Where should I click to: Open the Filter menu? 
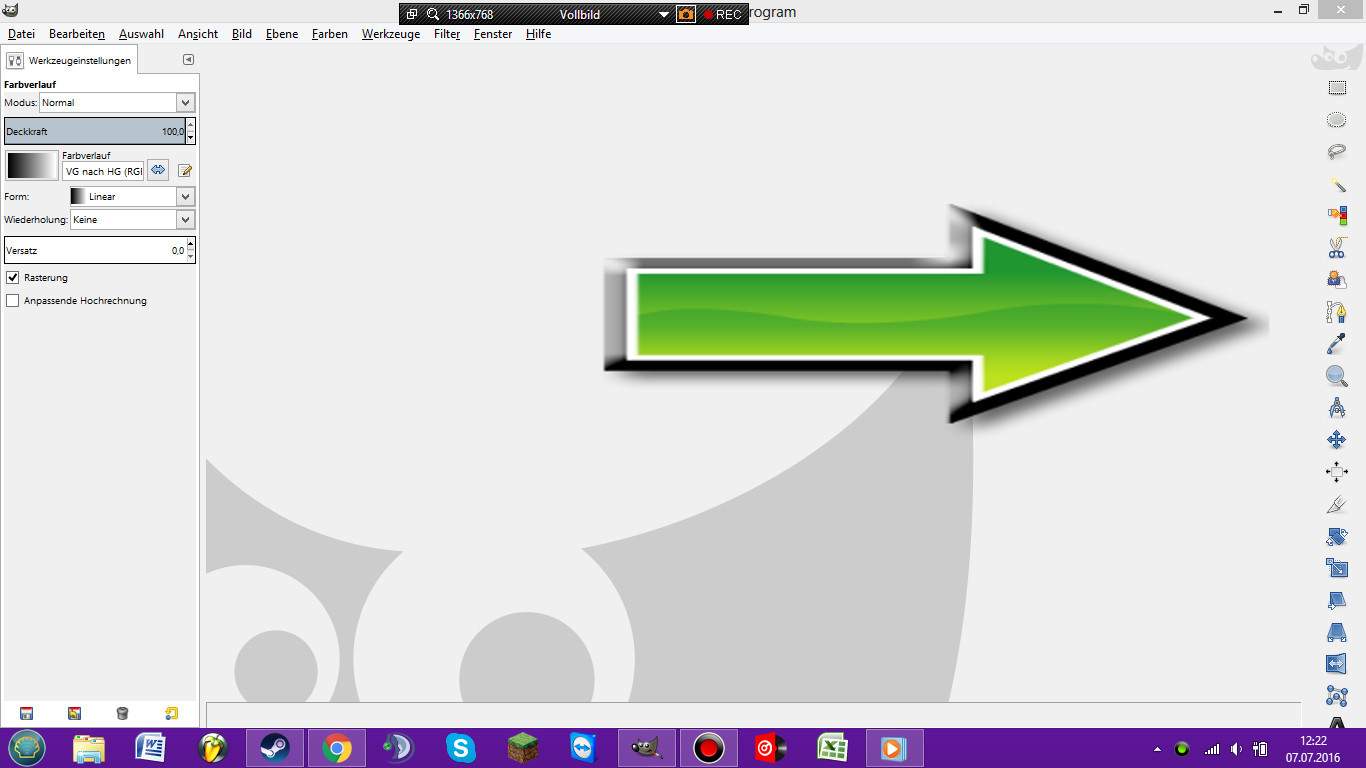tap(447, 34)
